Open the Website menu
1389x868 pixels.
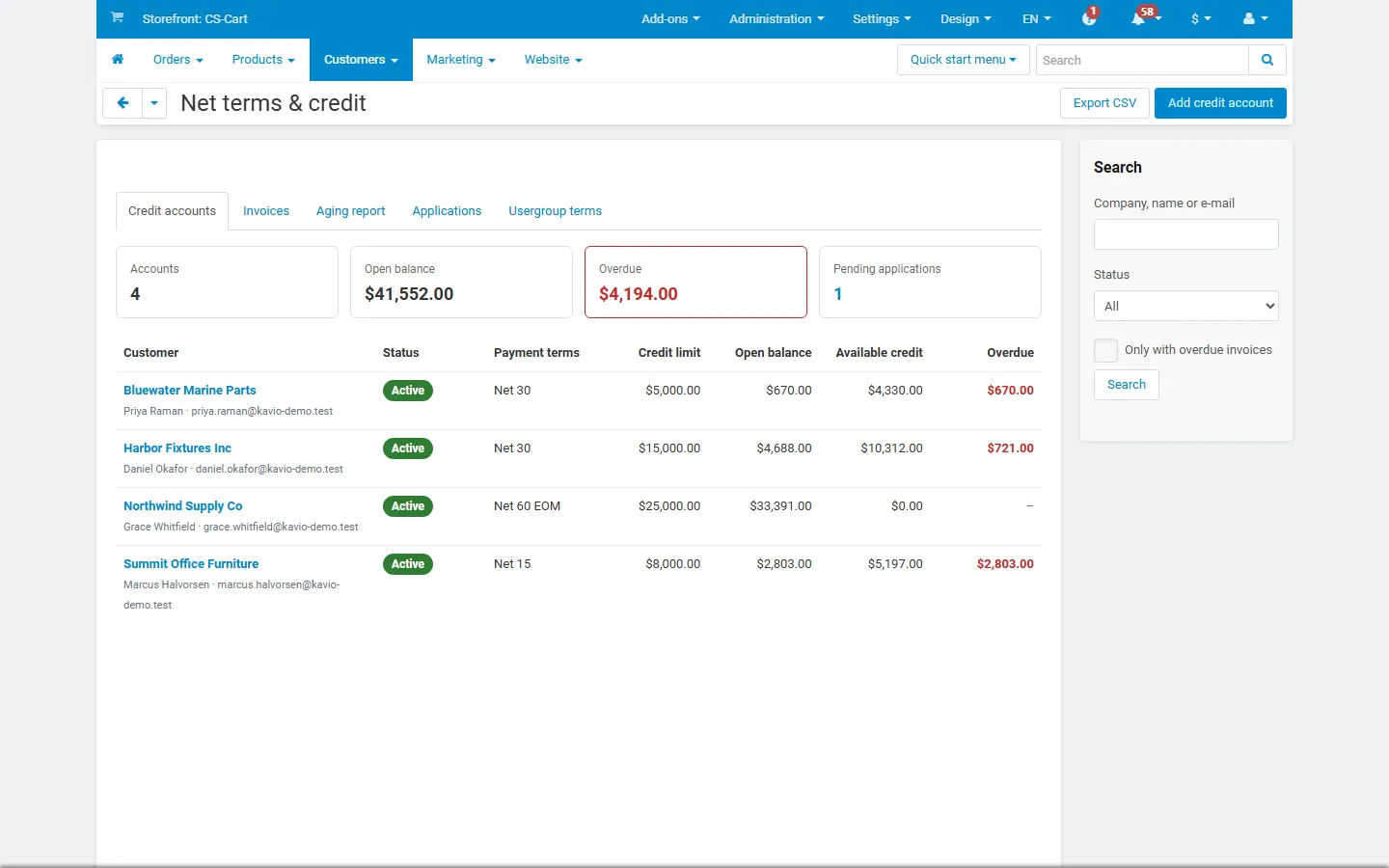[x=554, y=60]
